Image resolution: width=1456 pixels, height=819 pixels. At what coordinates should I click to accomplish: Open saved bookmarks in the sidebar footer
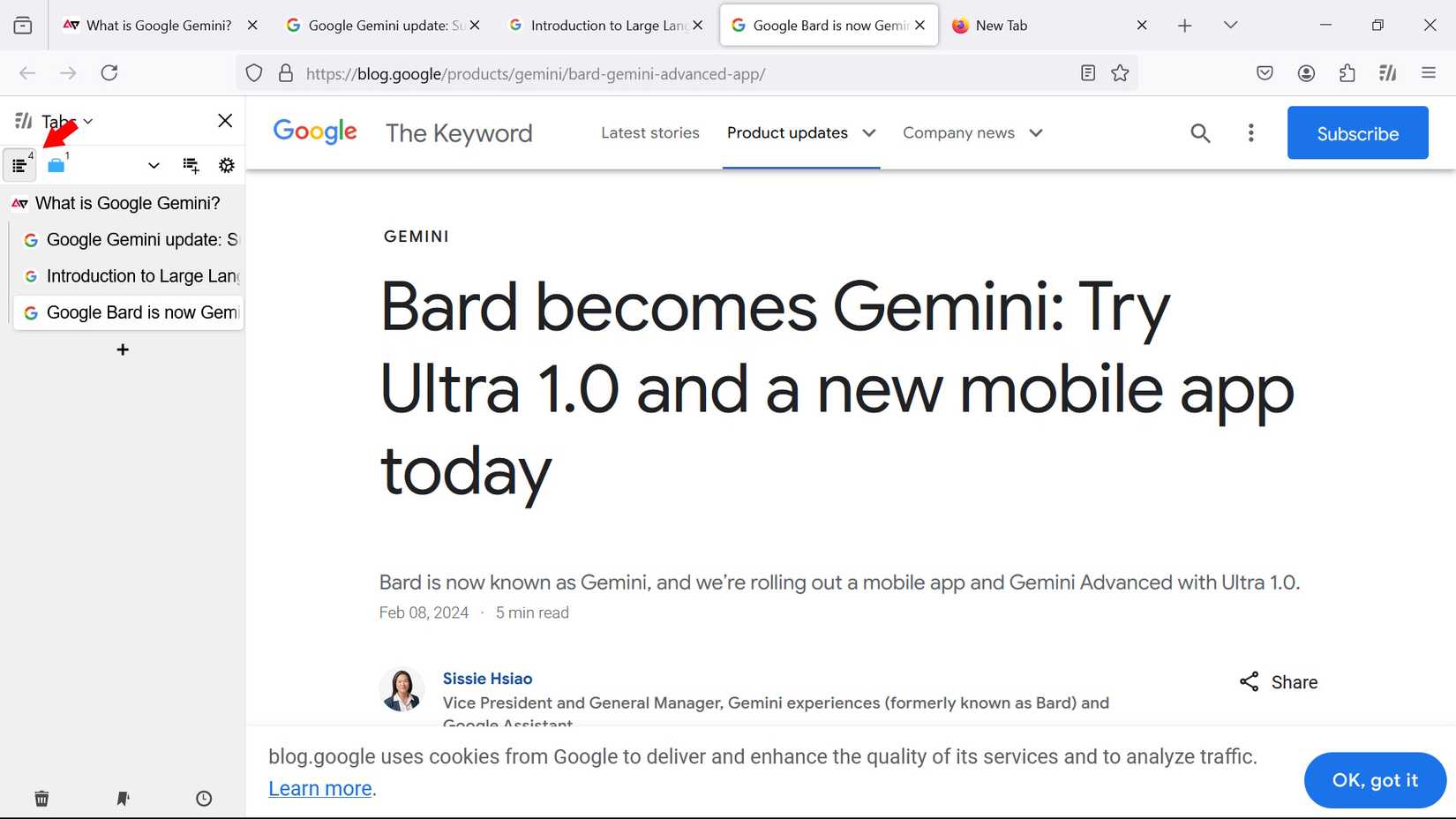click(123, 798)
